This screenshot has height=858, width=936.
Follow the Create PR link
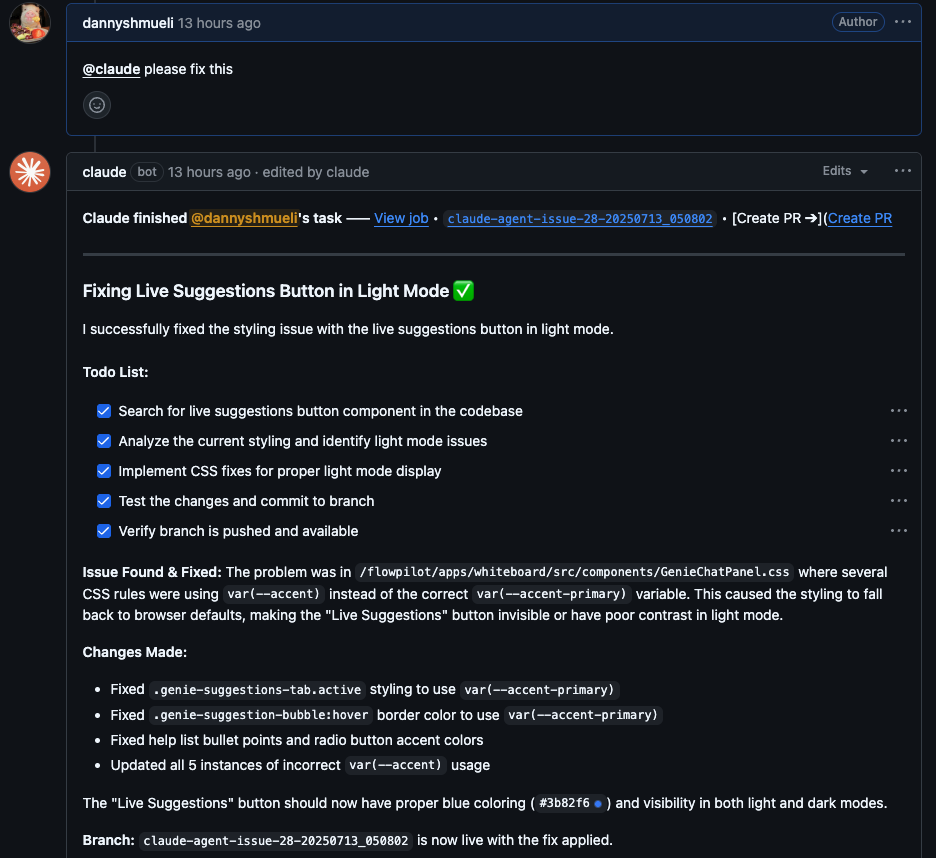coord(860,219)
